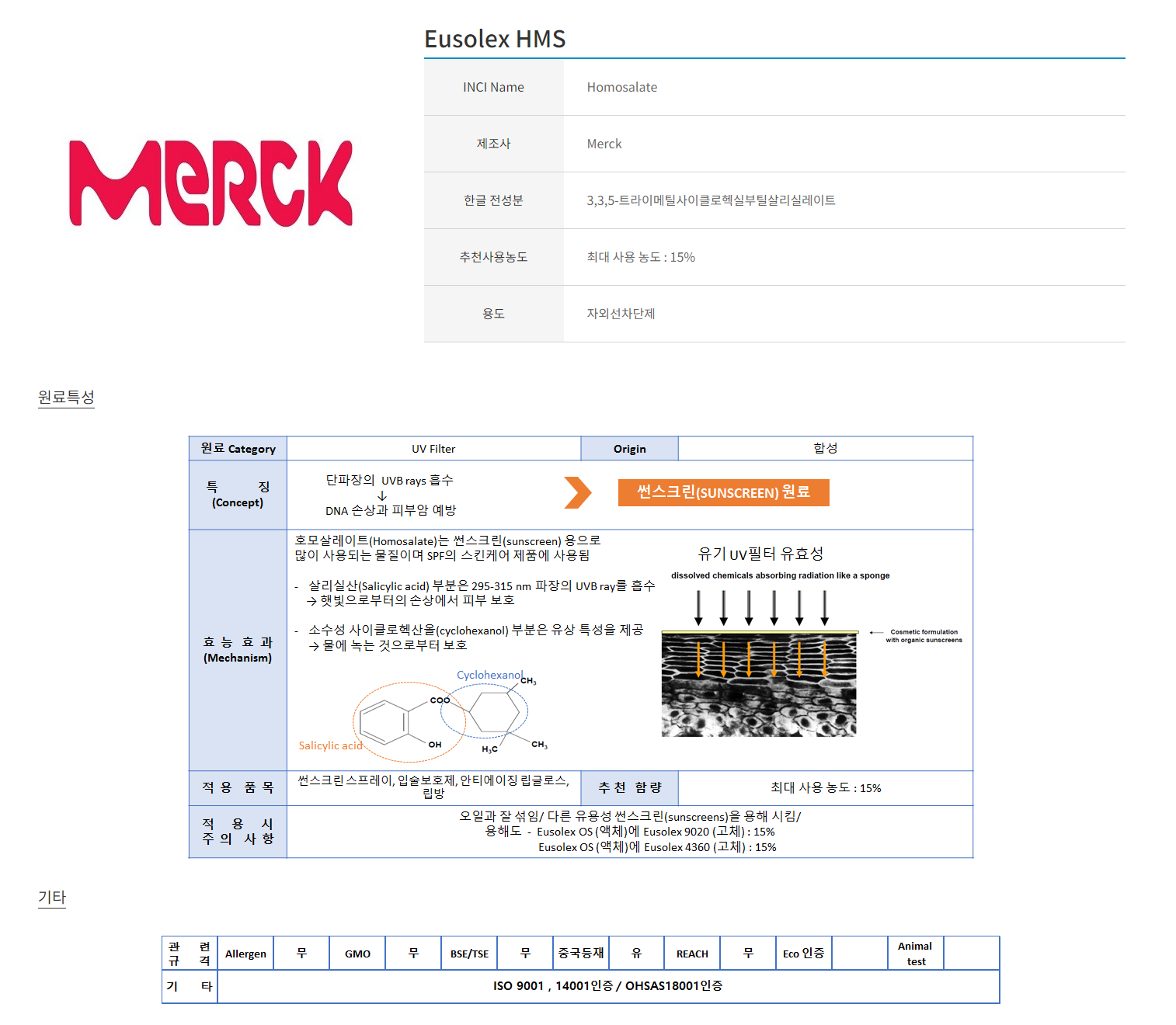Viewport: 1176px width, 1025px height.
Task: Click the INCI Name row label
Action: click(x=493, y=87)
